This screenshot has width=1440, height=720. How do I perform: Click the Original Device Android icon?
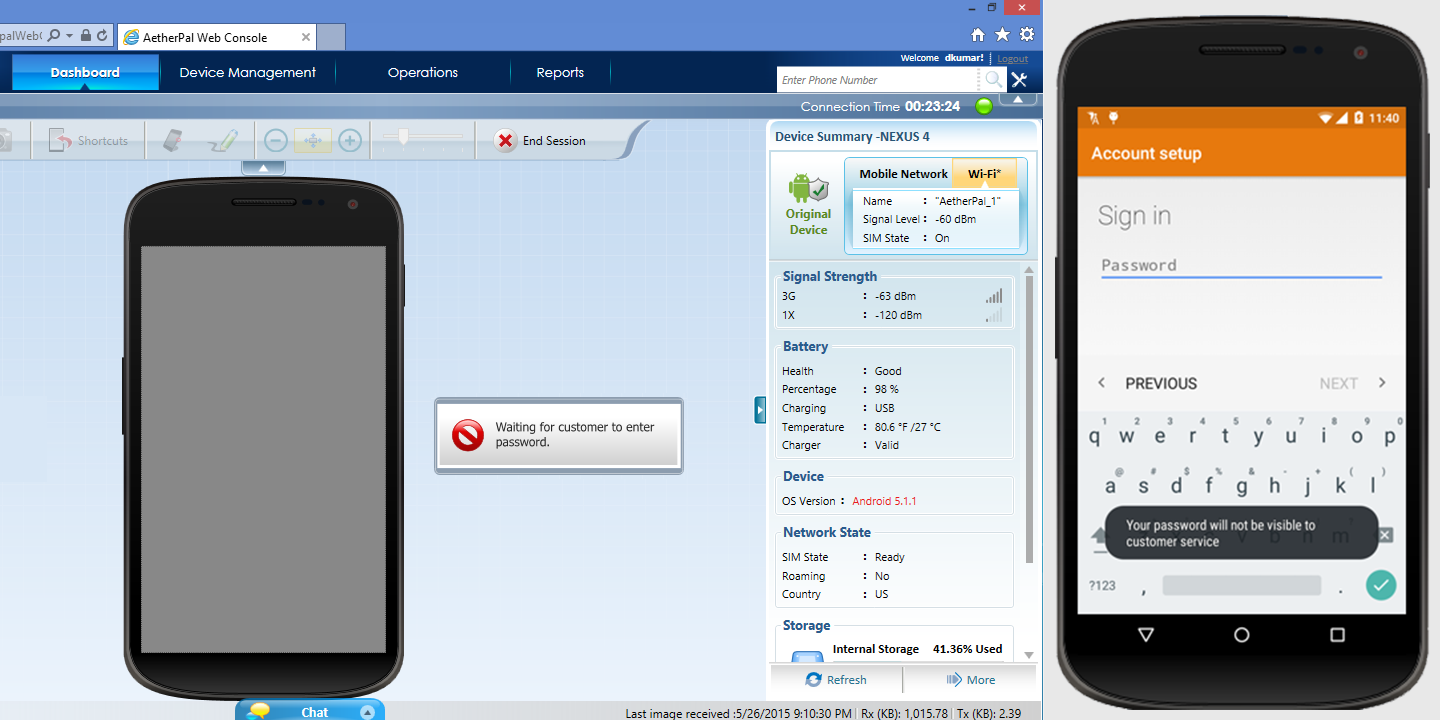click(x=808, y=188)
